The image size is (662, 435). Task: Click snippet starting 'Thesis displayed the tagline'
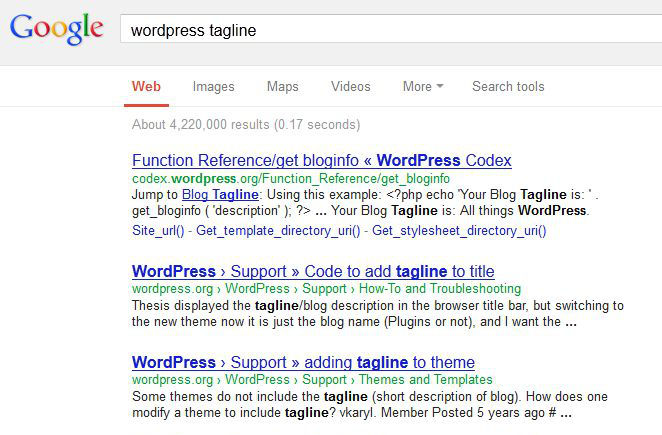[x=378, y=313]
